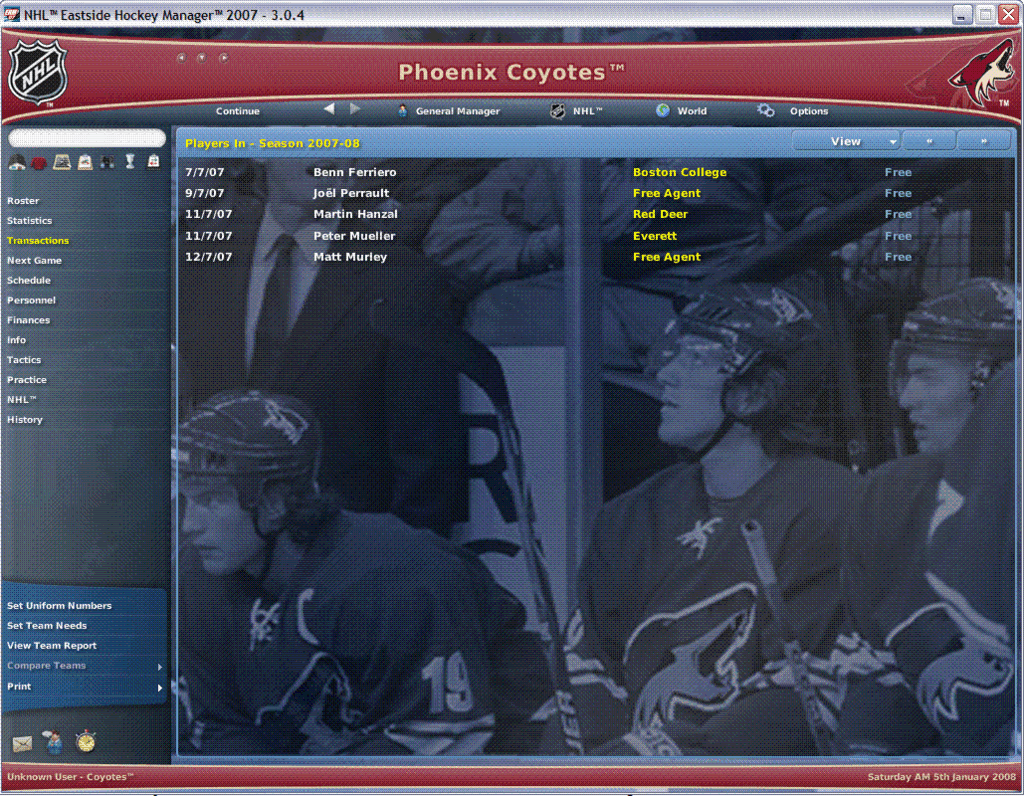Open the Boston College team link
This screenshot has height=796, width=1024.
click(x=680, y=172)
